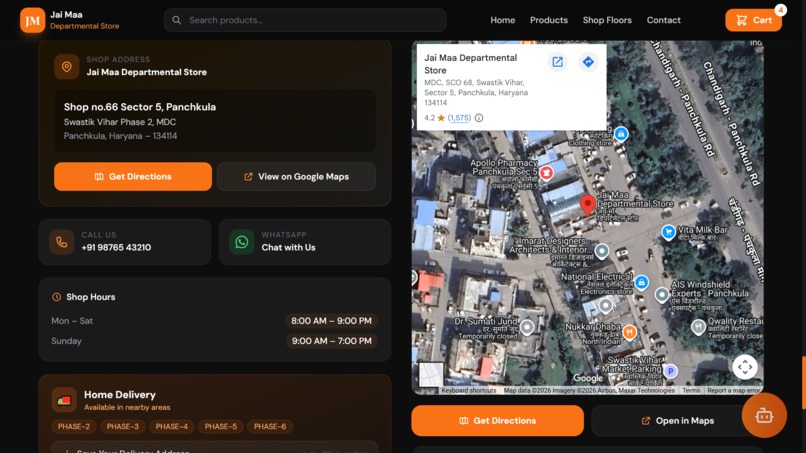806x453 pixels.
Task: Go to the Home page
Action: (x=502, y=20)
